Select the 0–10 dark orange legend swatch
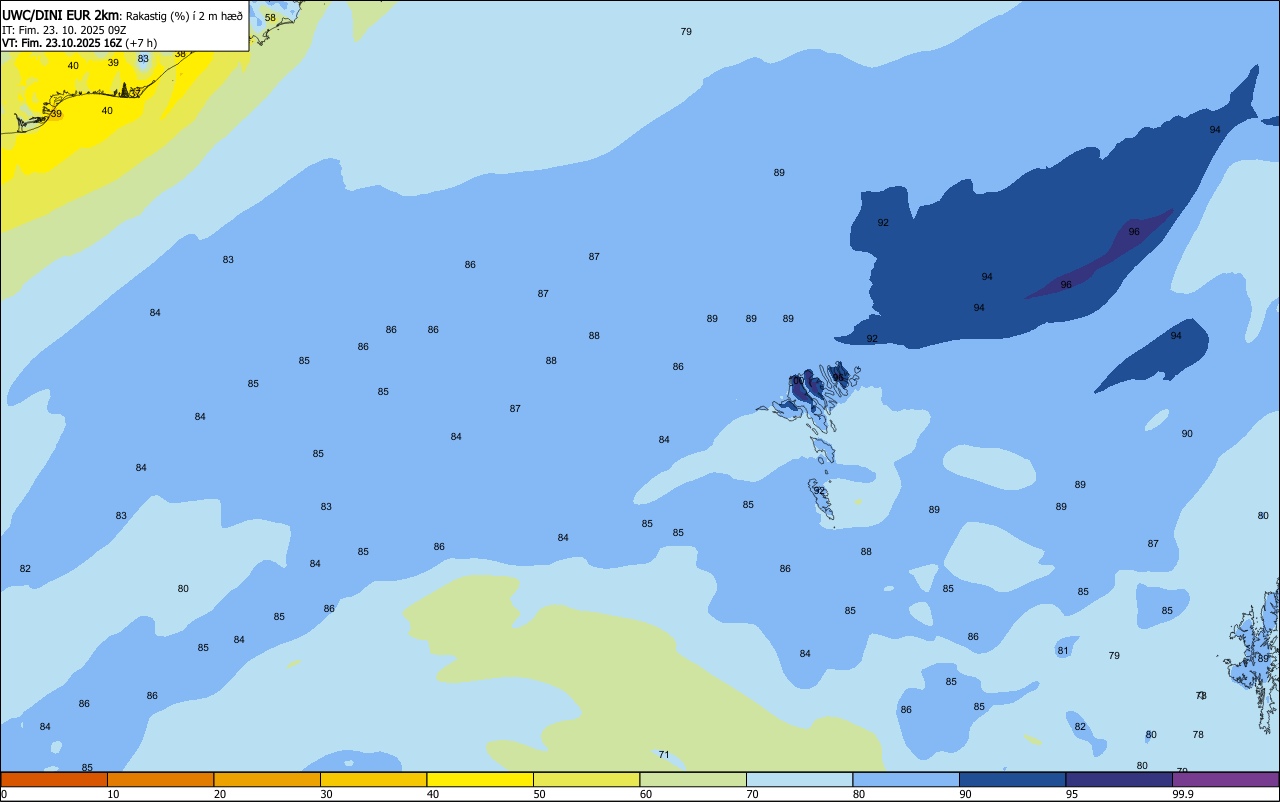1280x802 pixels. pos(54,779)
